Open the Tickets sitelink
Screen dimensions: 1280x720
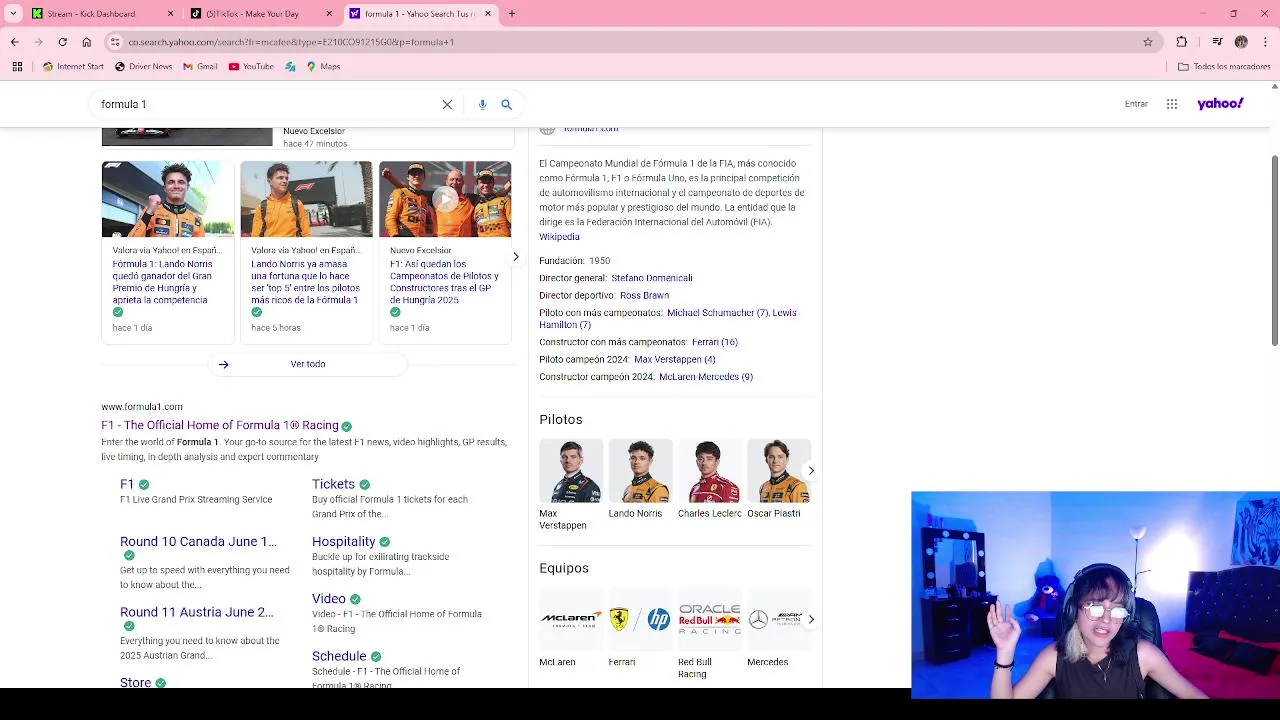pos(333,484)
